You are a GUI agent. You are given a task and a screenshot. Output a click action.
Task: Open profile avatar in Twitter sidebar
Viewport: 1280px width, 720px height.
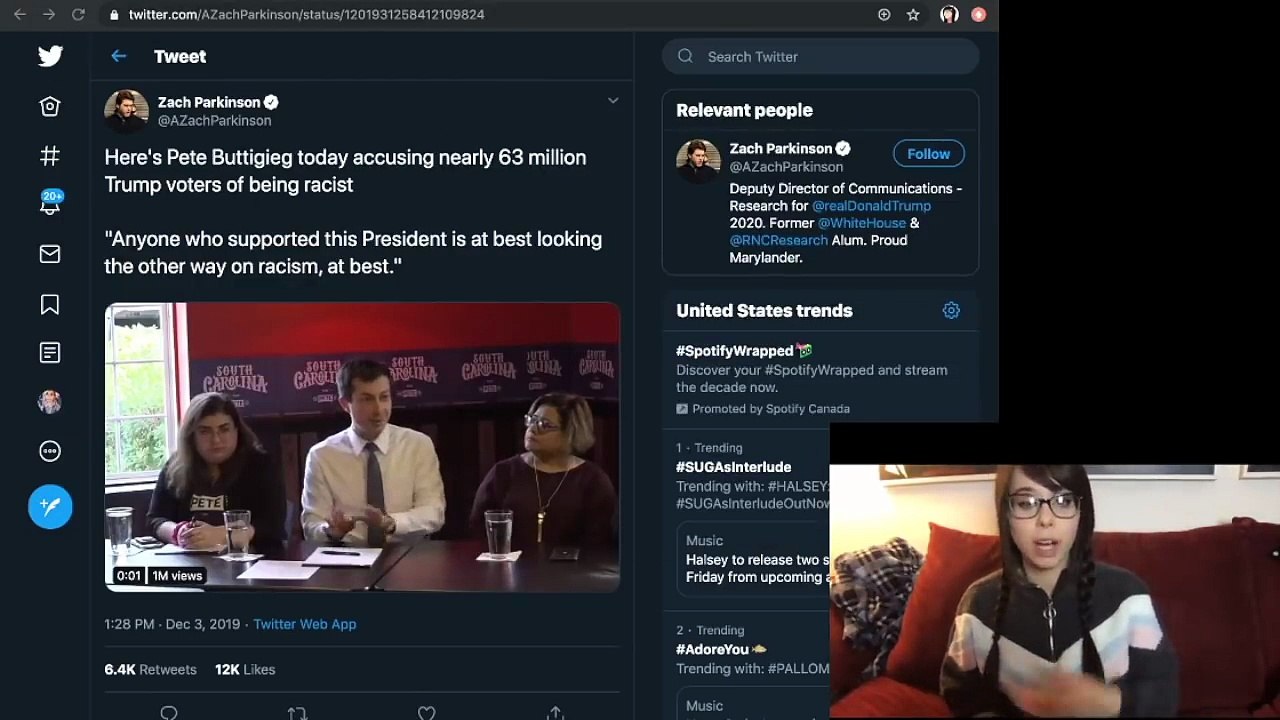50,402
